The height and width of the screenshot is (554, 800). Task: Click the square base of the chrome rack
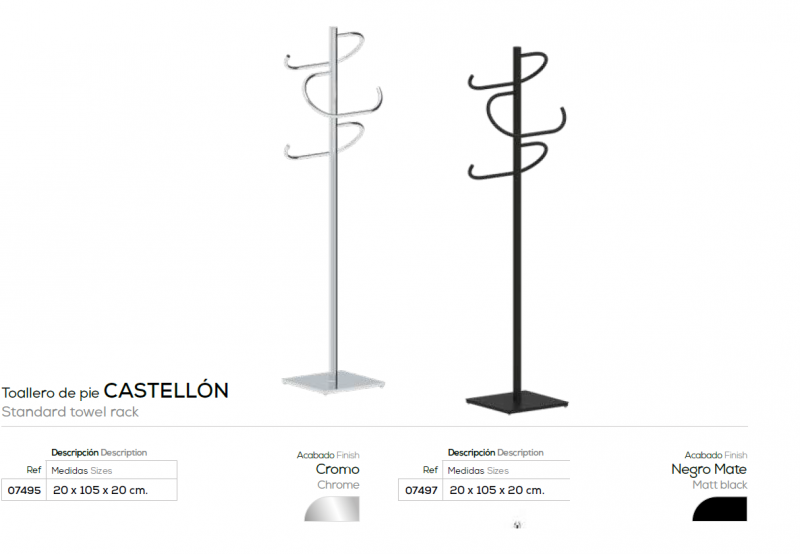(x=334, y=382)
